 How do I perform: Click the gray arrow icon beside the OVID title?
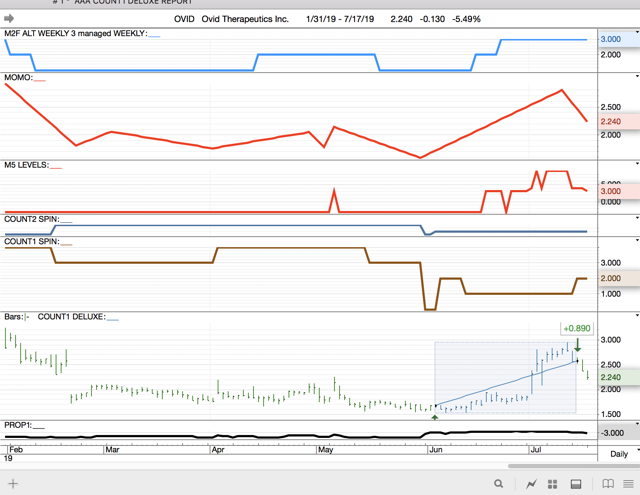[9, 18]
